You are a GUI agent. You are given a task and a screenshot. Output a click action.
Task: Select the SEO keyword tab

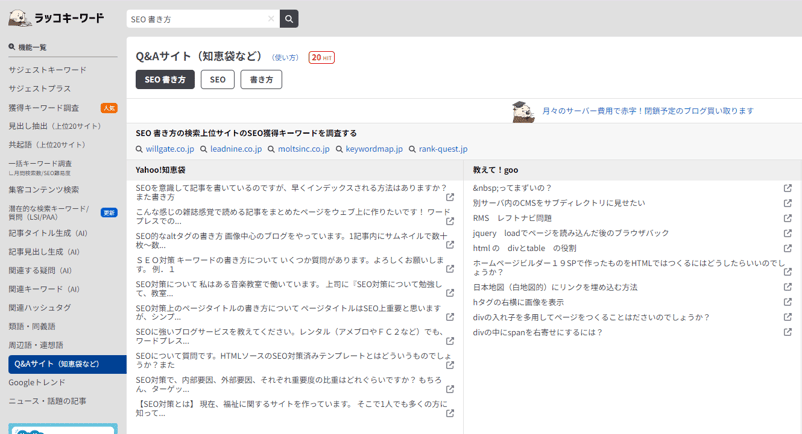[217, 79]
